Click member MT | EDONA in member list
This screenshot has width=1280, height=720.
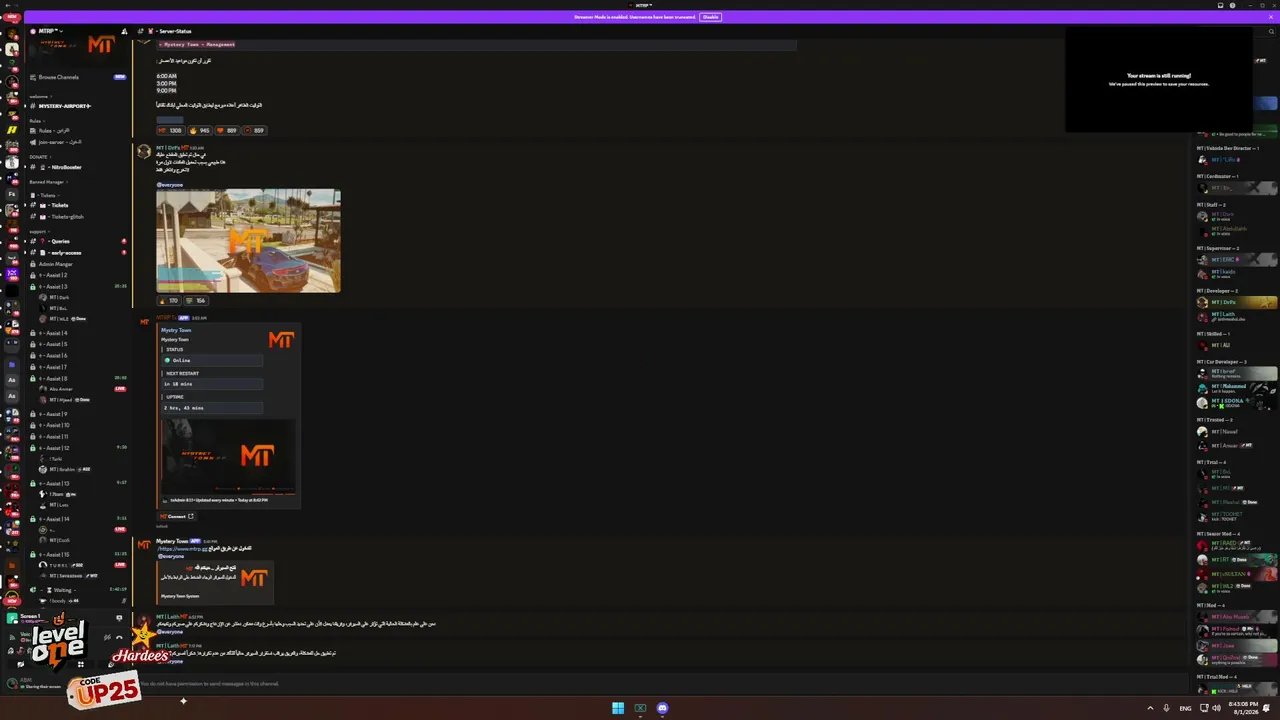[x=1237, y=402]
